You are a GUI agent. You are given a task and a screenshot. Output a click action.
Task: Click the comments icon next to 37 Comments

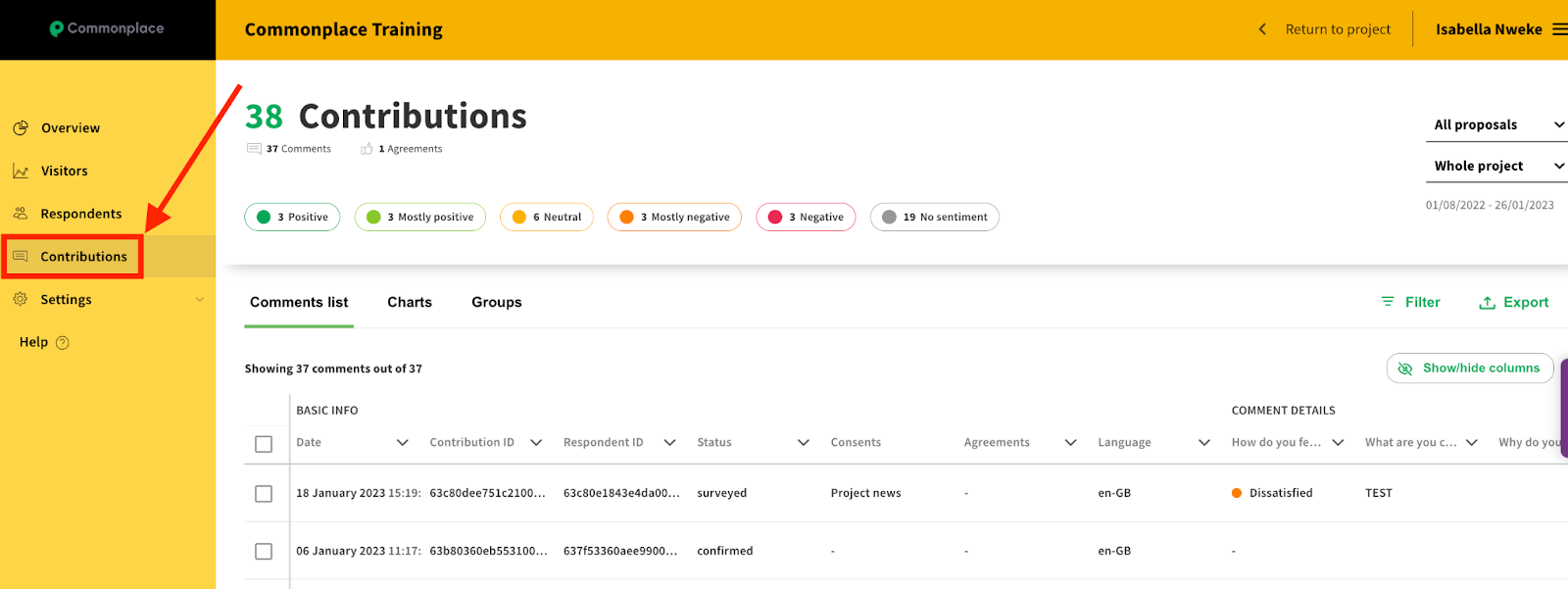tap(254, 149)
